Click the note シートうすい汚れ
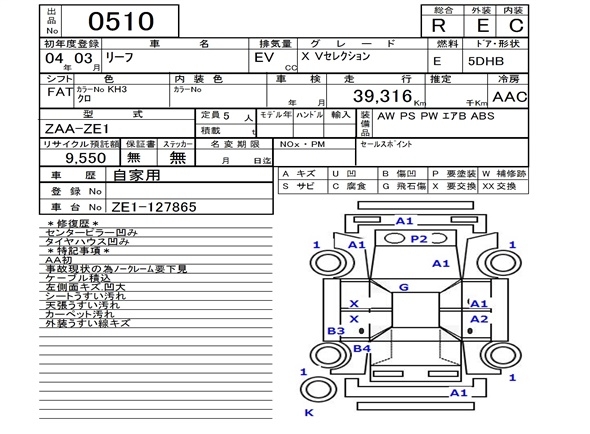590x434 pixels. coord(85,296)
